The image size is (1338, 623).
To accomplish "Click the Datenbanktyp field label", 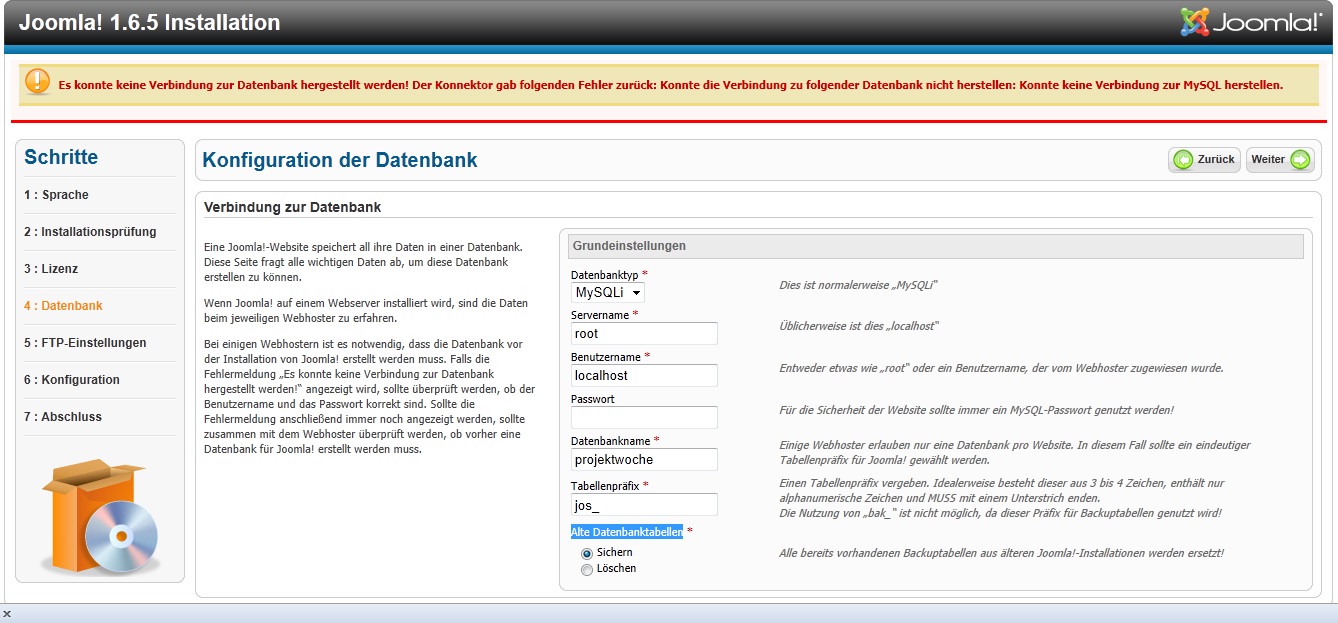I will pyautogui.click(x=605, y=274).
